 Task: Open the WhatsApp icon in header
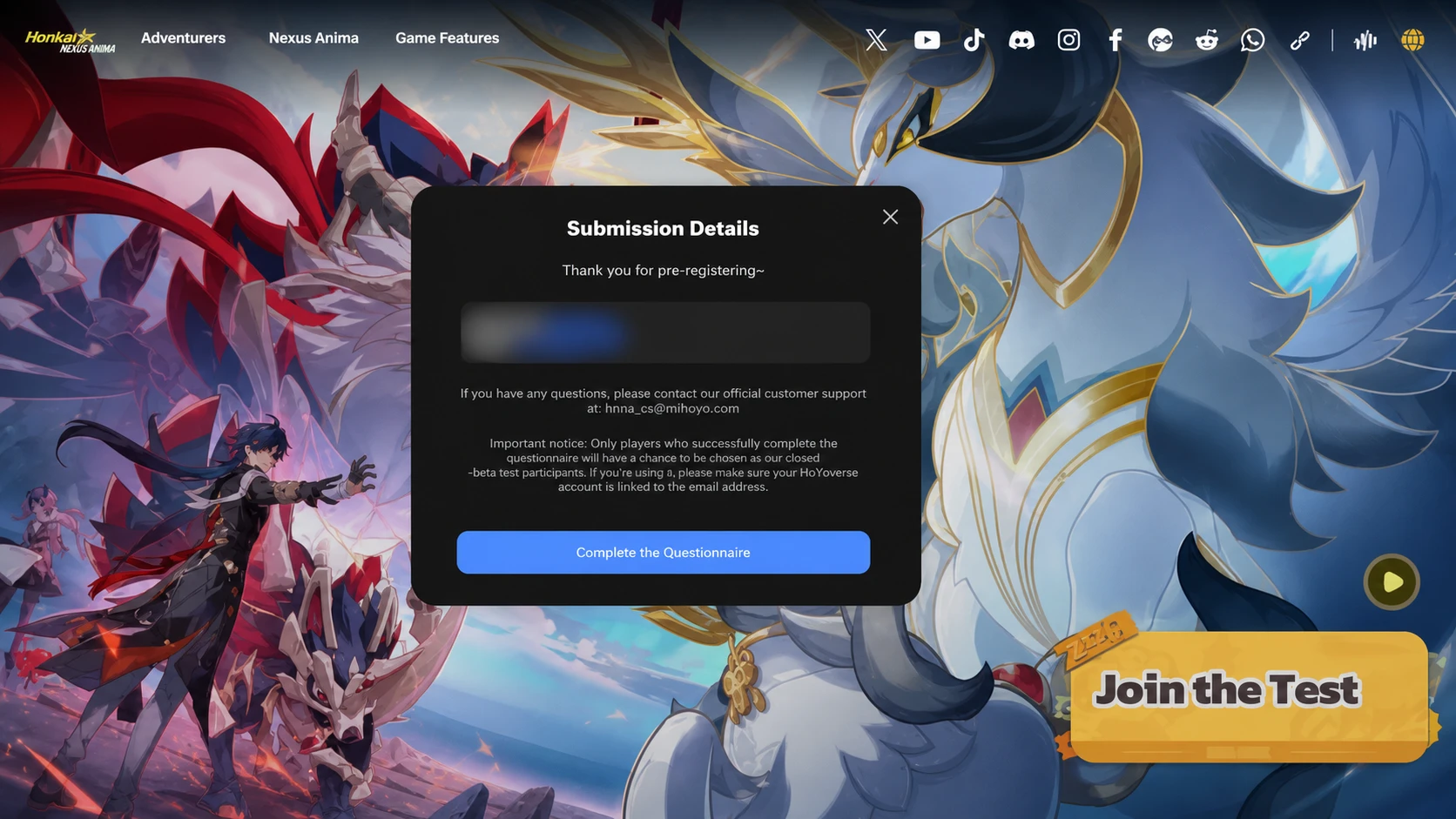pos(1252,40)
